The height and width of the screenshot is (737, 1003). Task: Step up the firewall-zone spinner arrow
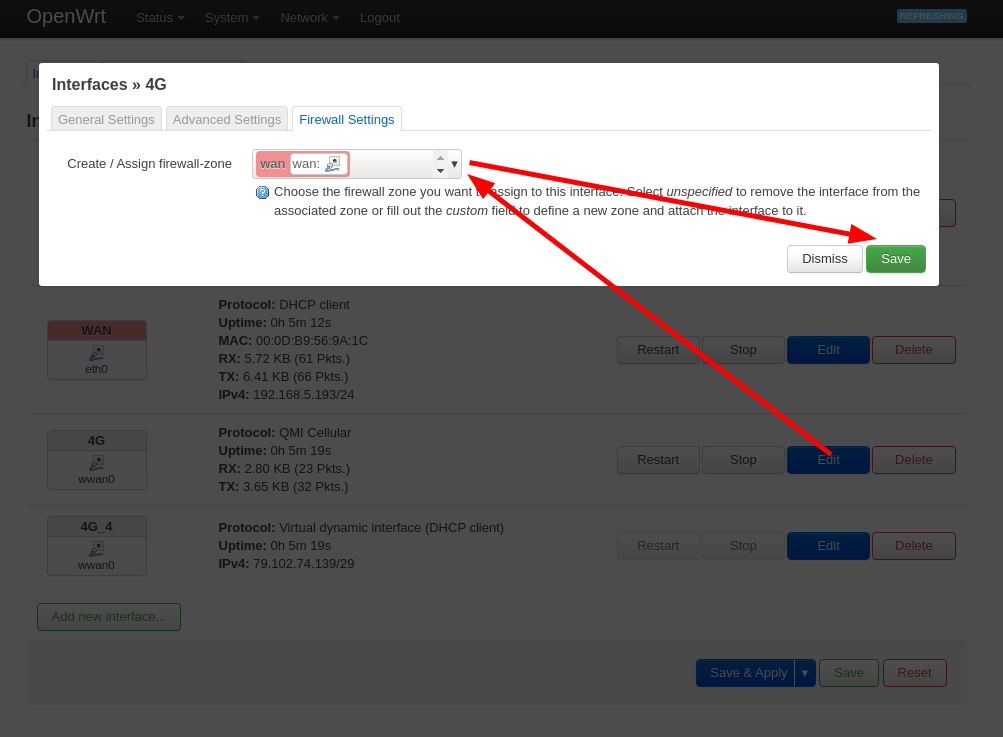click(x=440, y=158)
